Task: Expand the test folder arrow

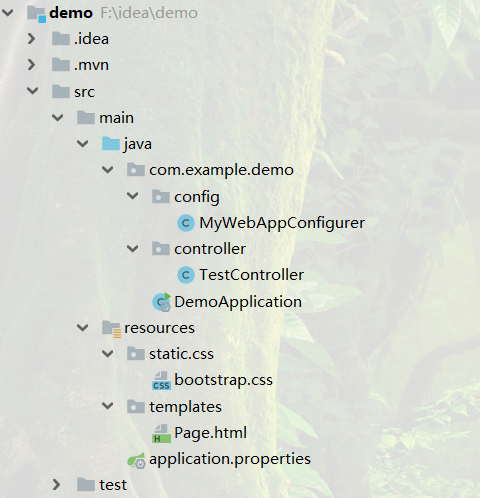Action: (x=57, y=485)
